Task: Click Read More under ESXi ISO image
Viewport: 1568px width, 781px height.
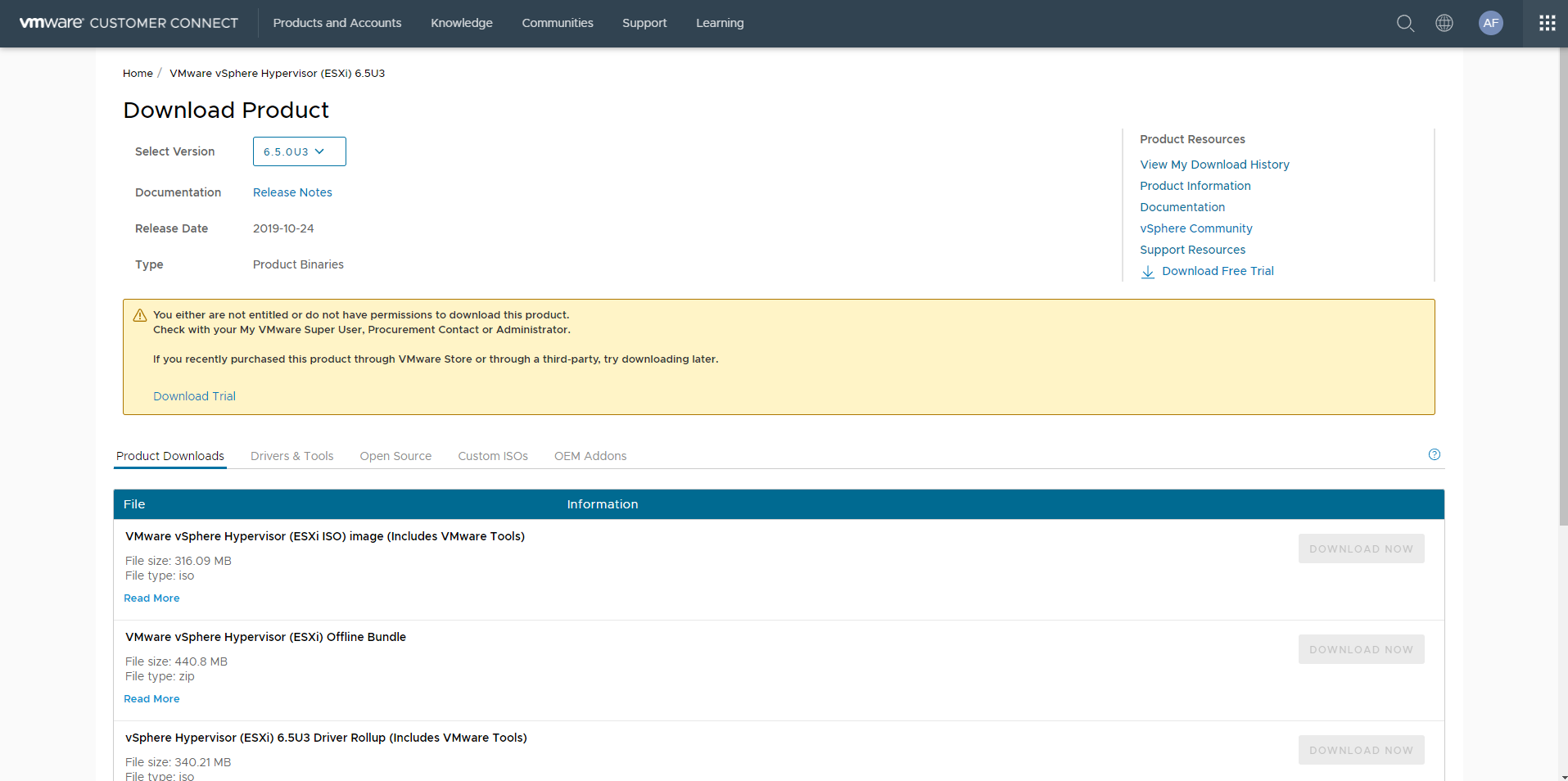Action: tap(151, 598)
